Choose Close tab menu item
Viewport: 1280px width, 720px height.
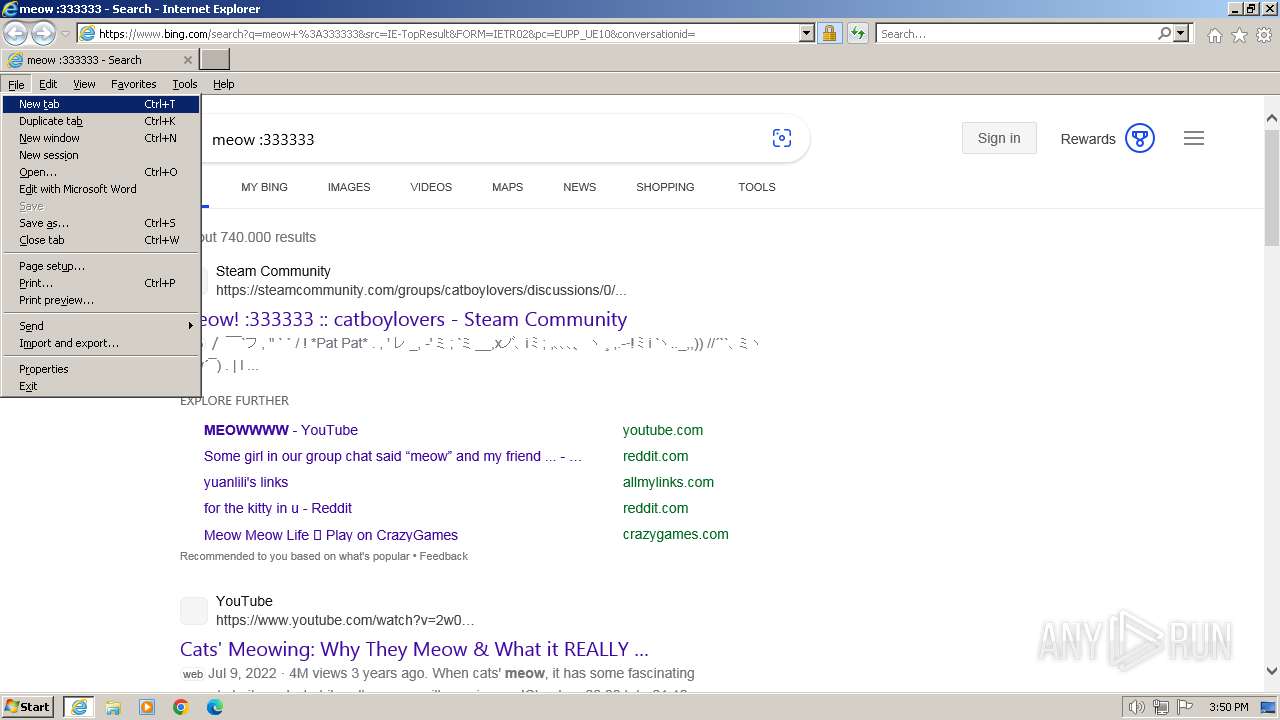[x=100, y=240]
